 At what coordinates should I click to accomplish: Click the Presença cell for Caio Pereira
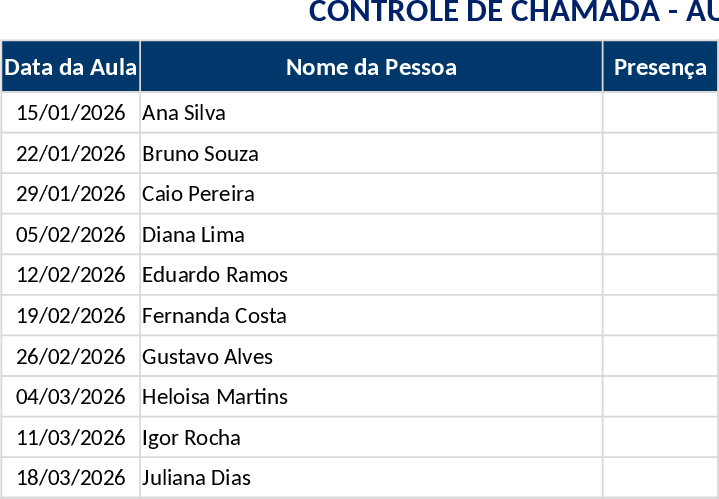(x=660, y=194)
